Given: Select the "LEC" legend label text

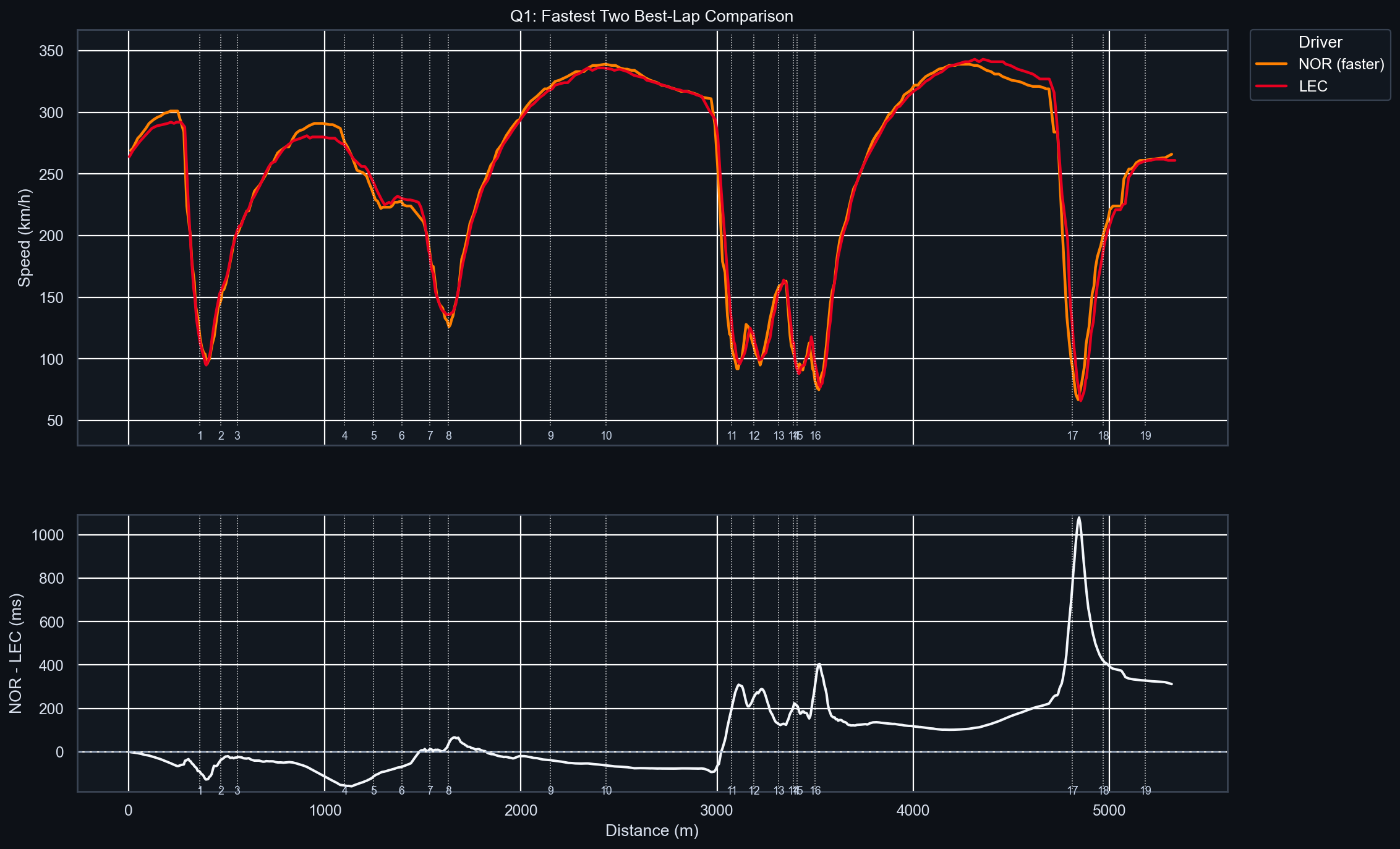Looking at the screenshot, I should point(1313,86).
